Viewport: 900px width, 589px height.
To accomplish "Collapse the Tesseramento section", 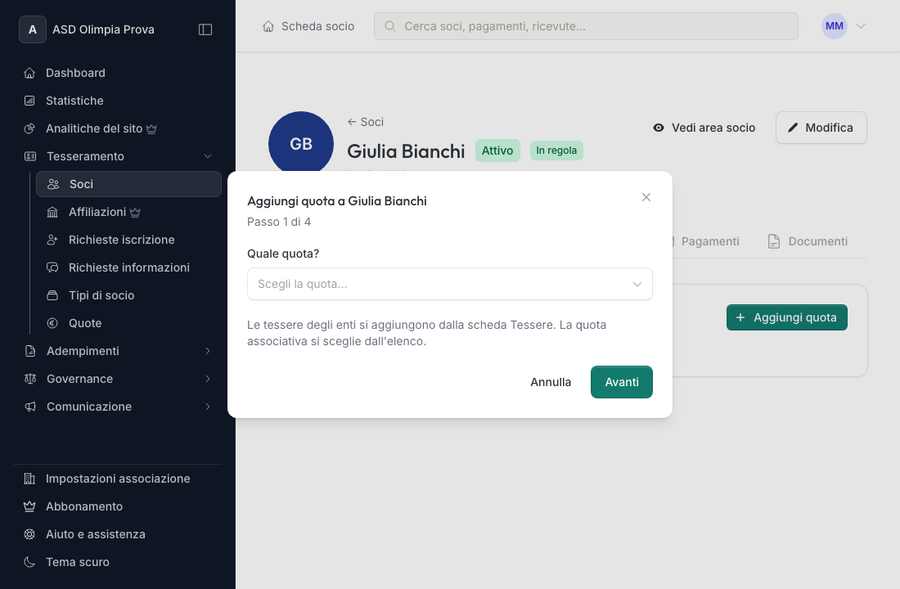I will 208,156.
